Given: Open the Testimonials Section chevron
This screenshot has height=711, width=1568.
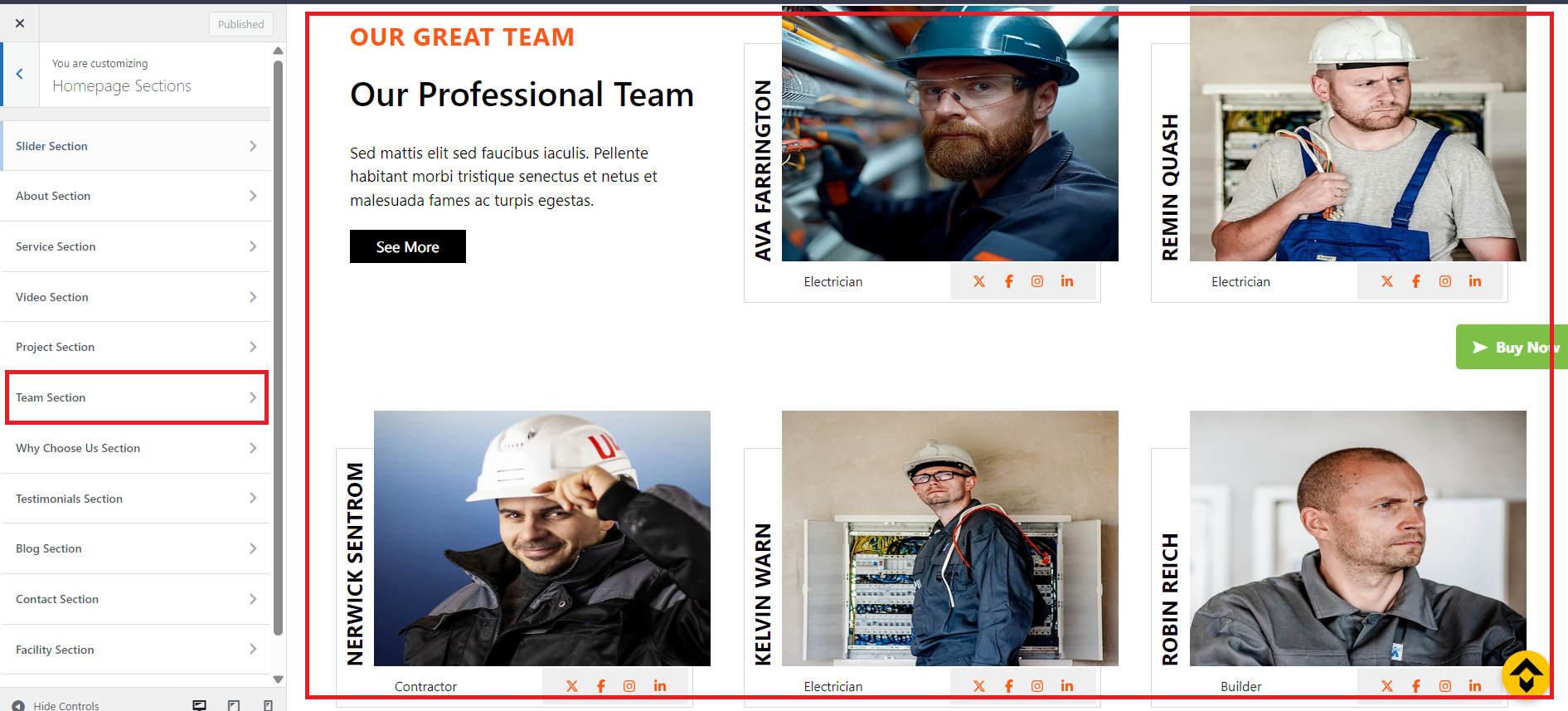Looking at the screenshot, I should [x=253, y=498].
